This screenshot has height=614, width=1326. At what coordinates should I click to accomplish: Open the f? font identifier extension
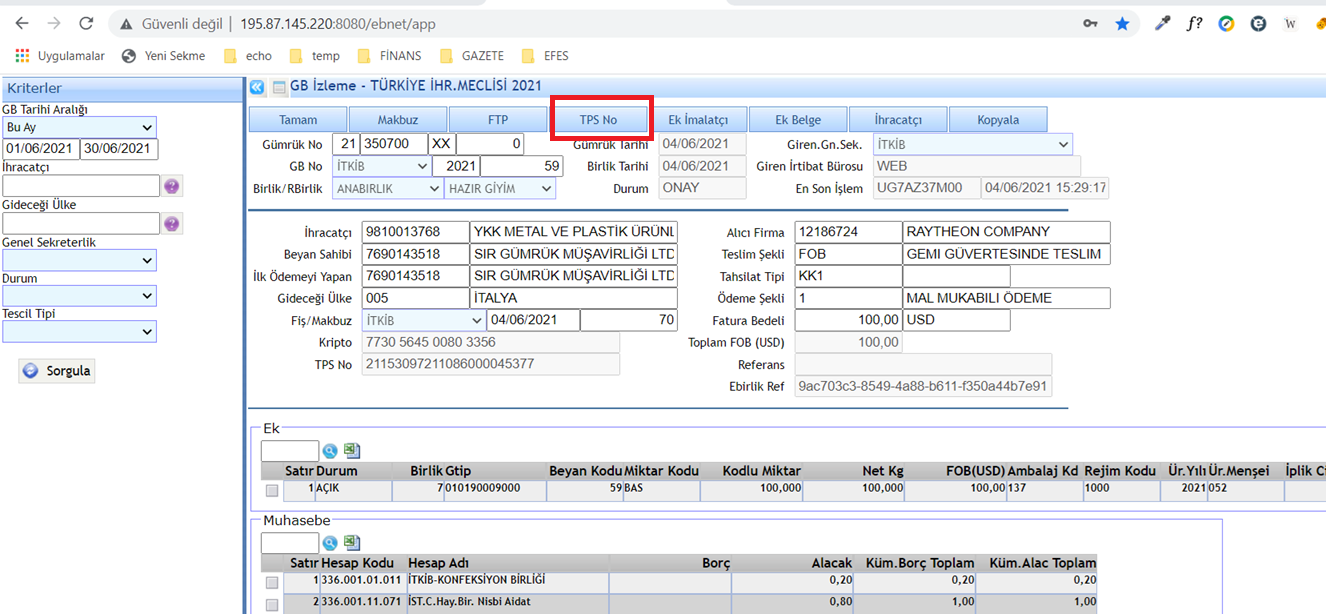coord(1194,23)
